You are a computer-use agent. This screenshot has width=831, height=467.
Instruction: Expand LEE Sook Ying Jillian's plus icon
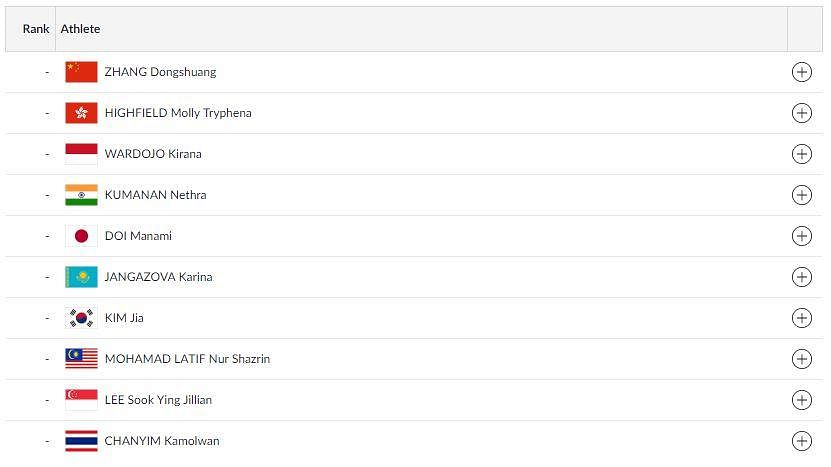point(801,400)
